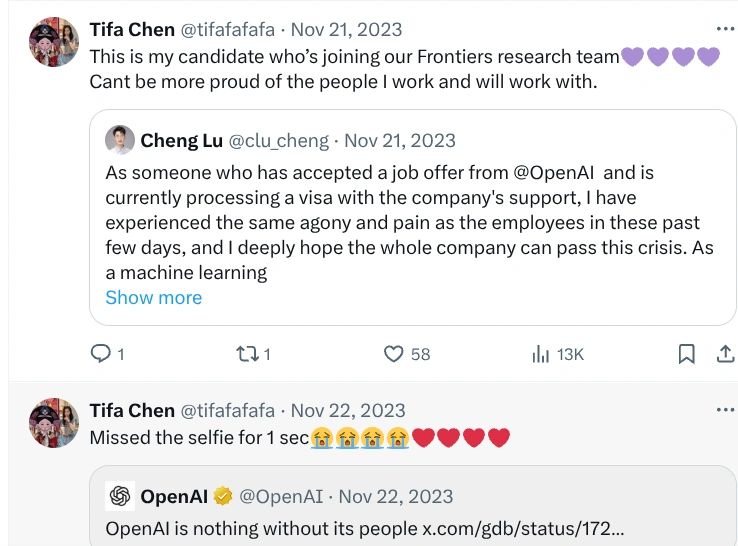
Task: Click Cheng Lu's small profile picture
Action: pyautogui.click(x=119, y=140)
